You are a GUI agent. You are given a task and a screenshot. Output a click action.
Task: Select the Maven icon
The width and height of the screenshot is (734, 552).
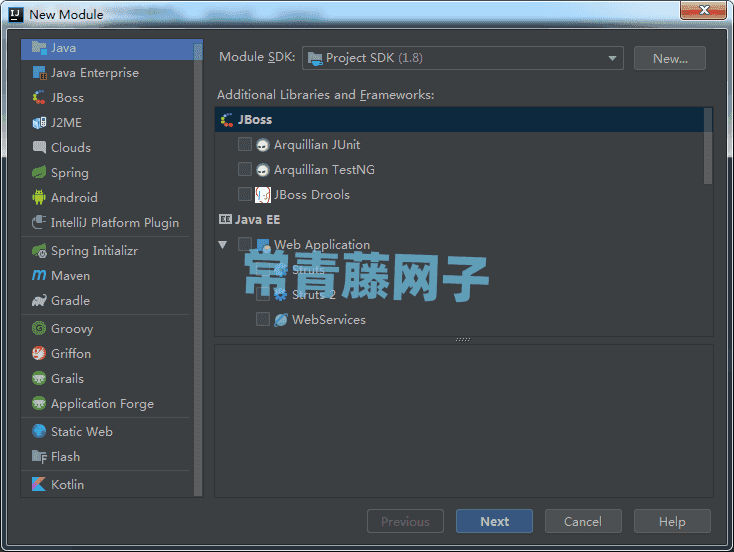(39, 275)
